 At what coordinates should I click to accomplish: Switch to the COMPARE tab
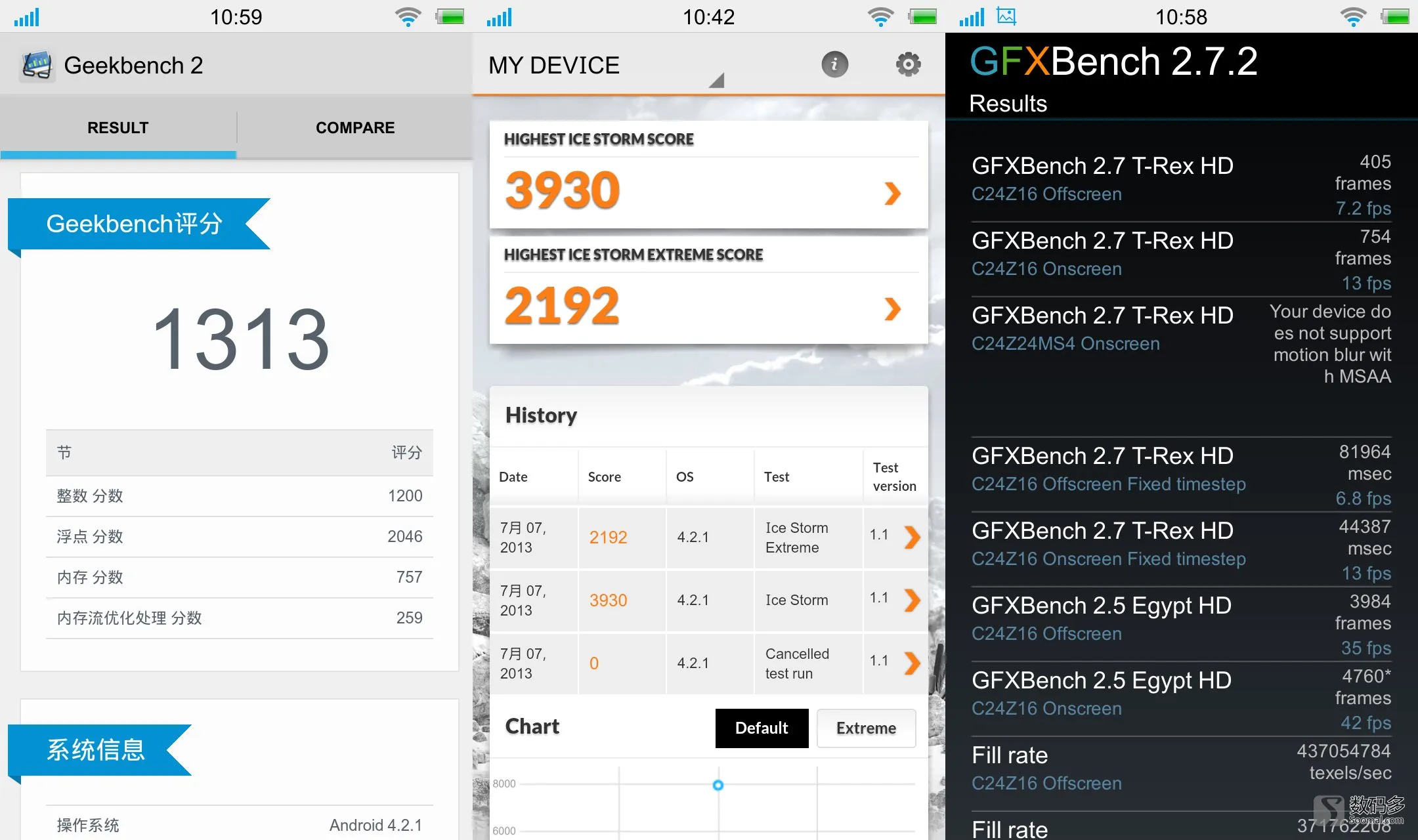click(355, 127)
